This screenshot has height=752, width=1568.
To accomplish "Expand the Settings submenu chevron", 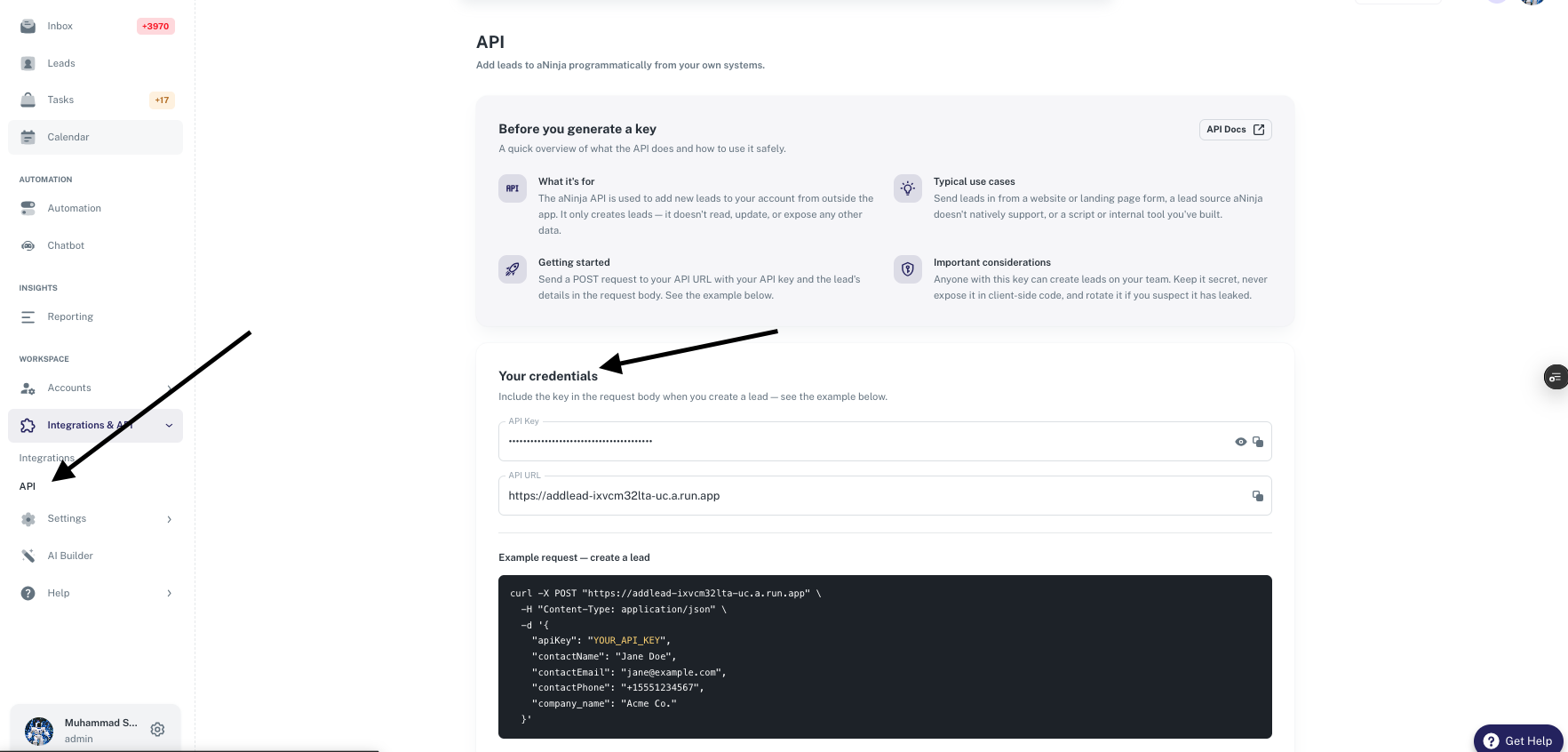I will coord(169,519).
